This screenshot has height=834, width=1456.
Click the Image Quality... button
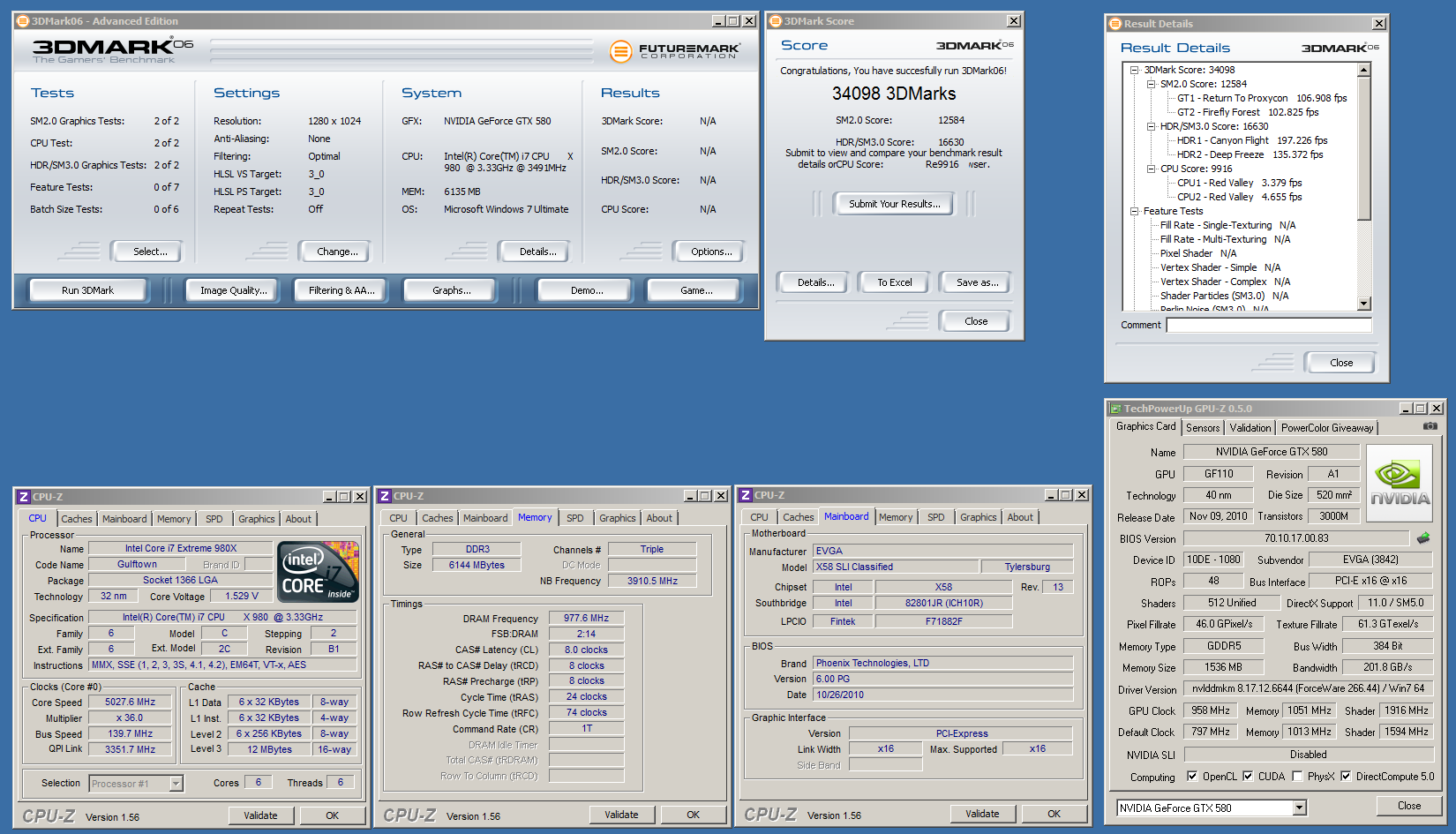(x=233, y=290)
